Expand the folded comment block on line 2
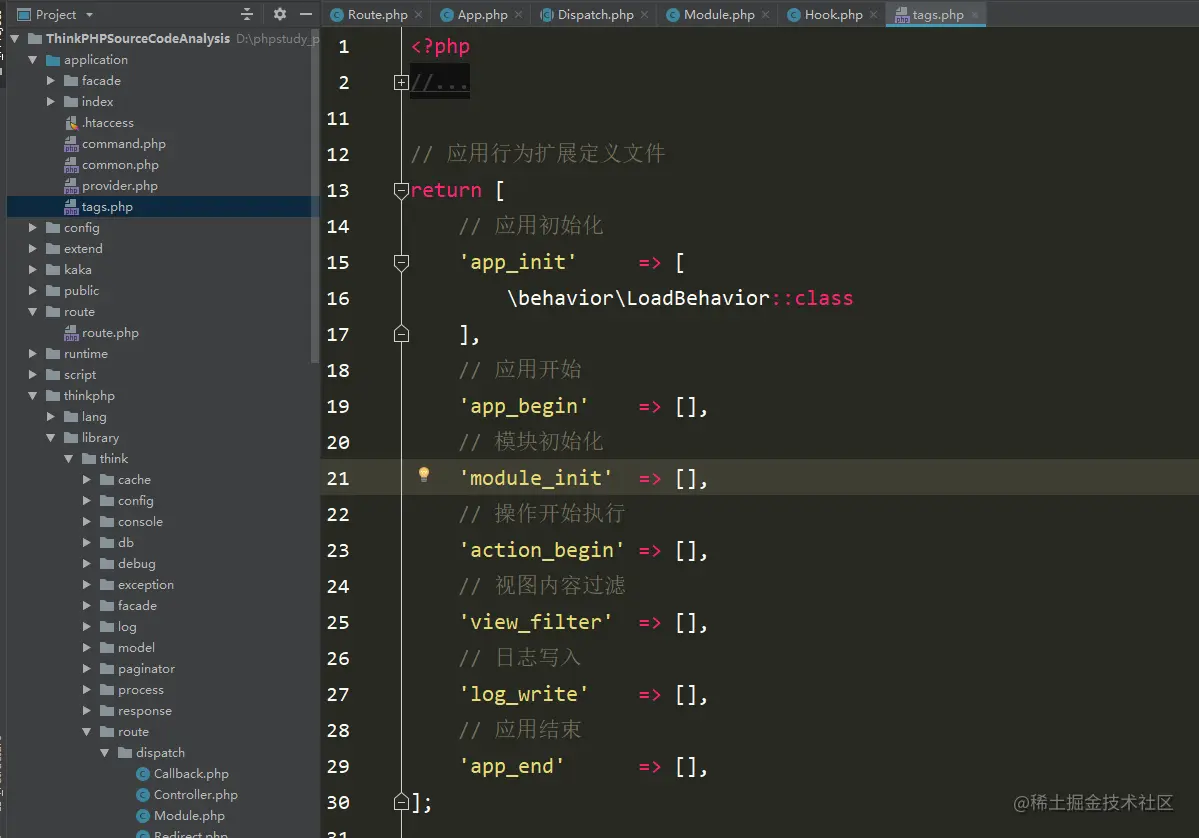Screen dimensions: 1199x838 point(401,83)
